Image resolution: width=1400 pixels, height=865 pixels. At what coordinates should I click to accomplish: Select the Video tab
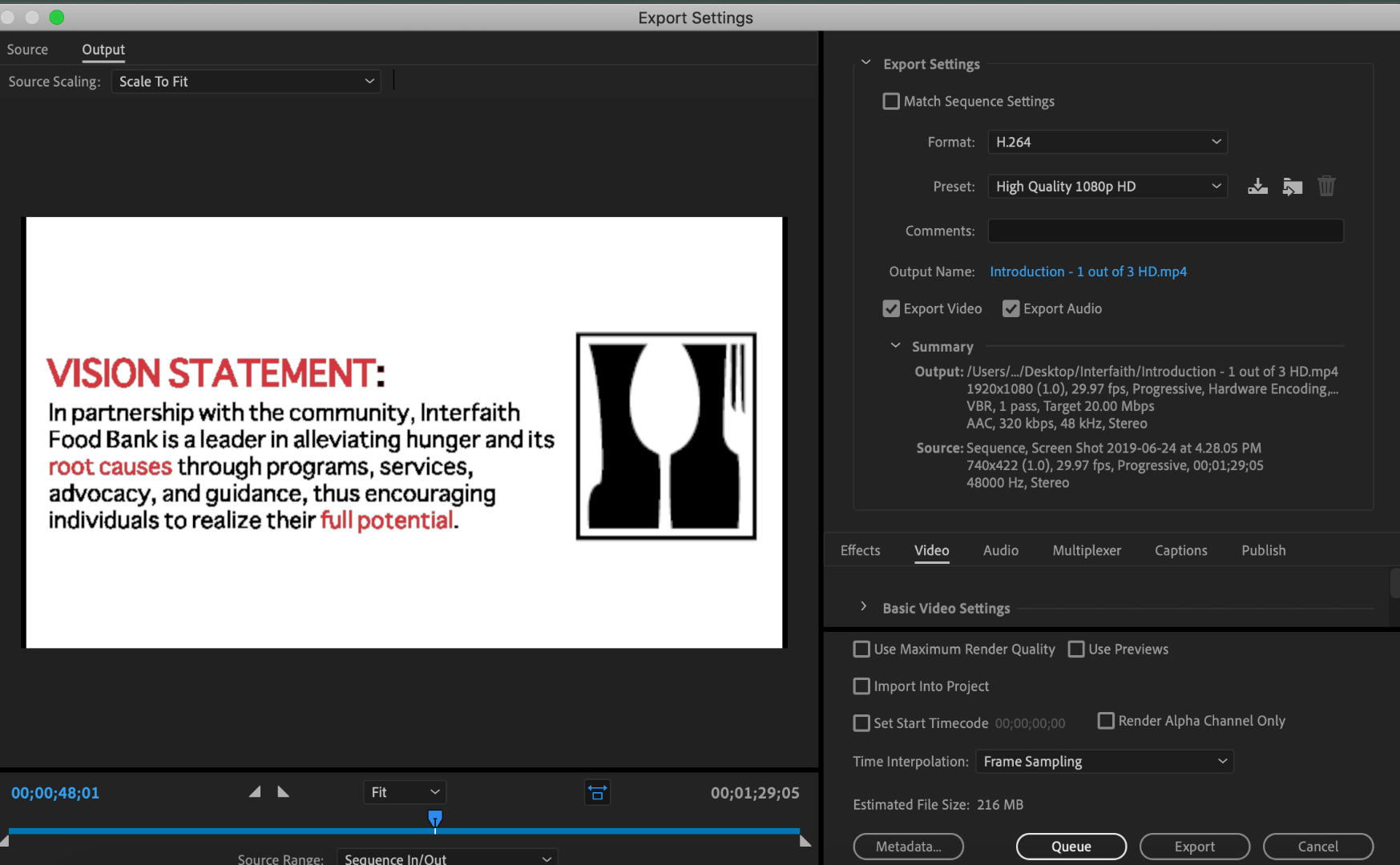tap(931, 550)
